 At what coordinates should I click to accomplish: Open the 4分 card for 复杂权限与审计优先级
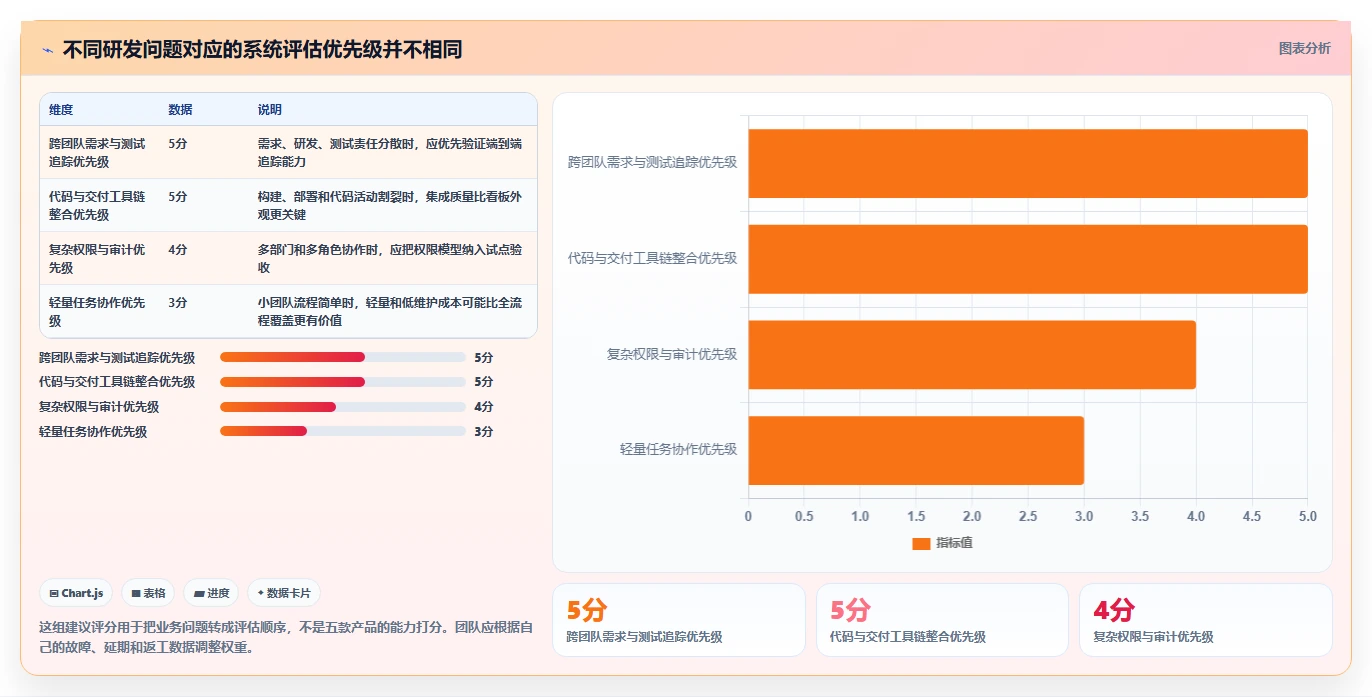(x=1206, y=620)
